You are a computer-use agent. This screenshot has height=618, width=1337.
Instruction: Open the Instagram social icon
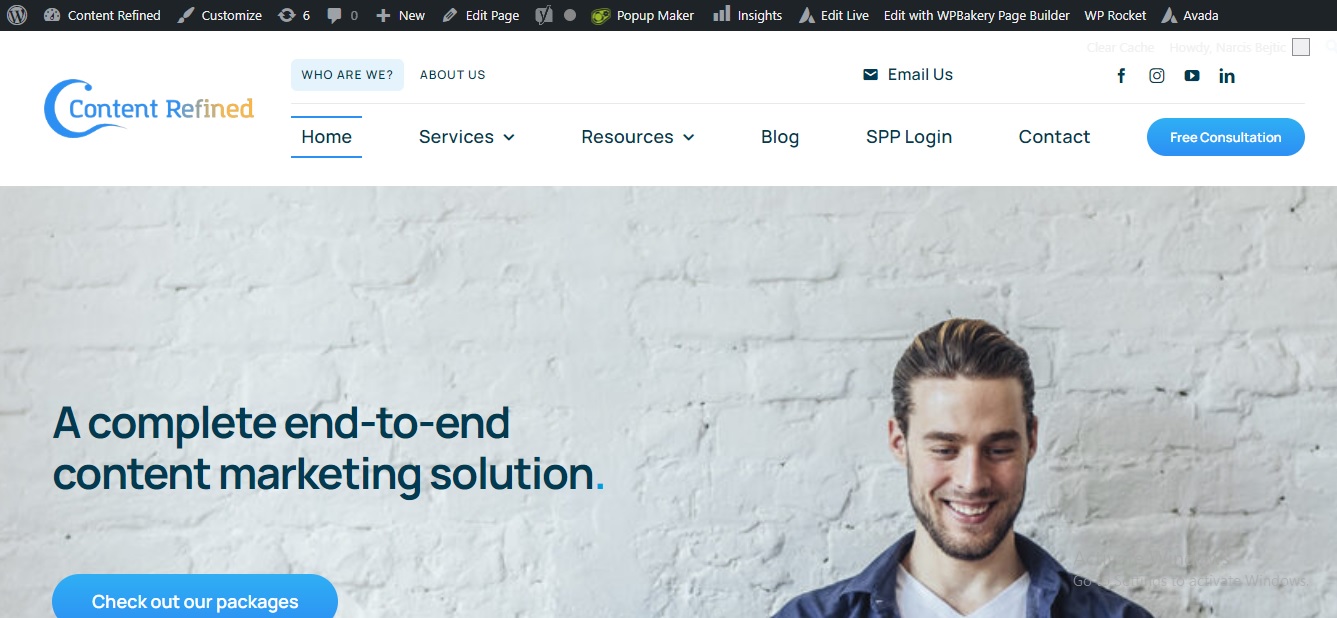click(x=1157, y=76)
